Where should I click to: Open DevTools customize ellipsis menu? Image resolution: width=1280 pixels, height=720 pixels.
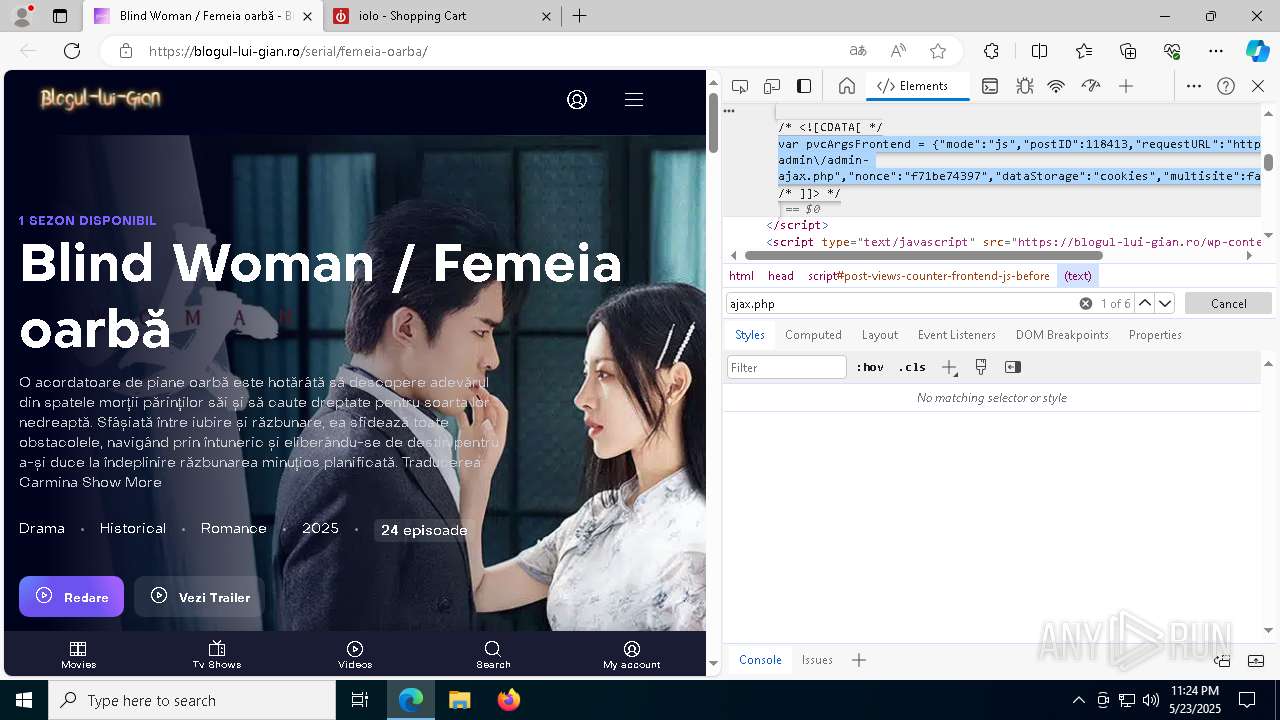(1194, 86)
